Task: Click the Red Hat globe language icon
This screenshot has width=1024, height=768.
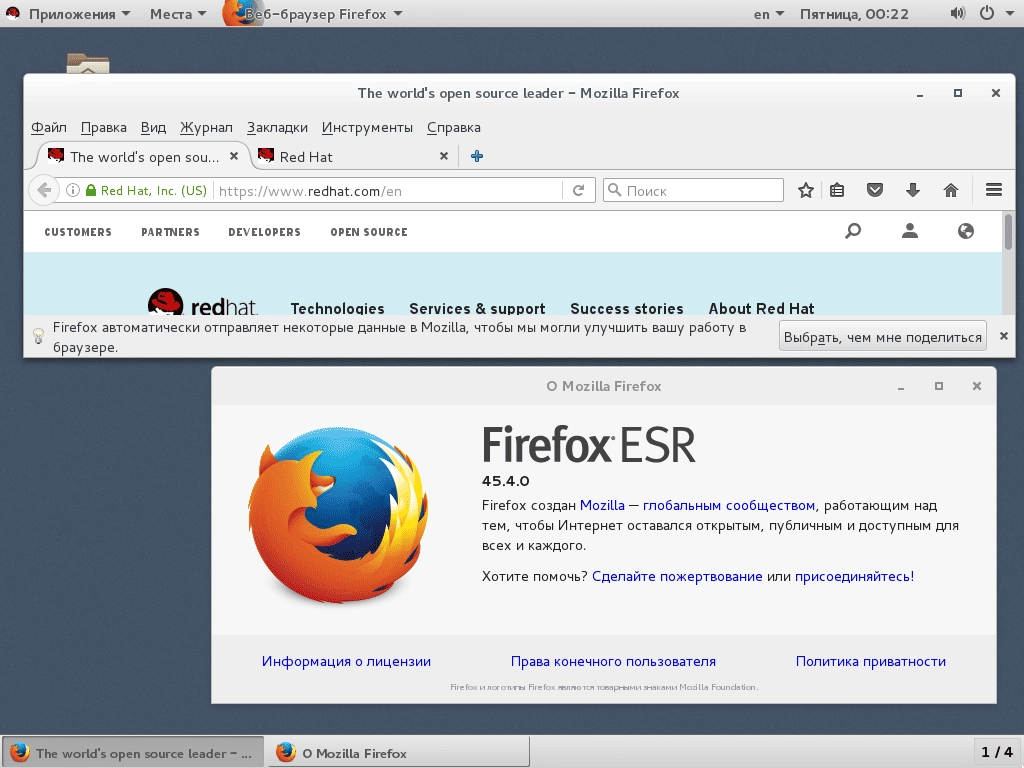Action: point(966,231)
